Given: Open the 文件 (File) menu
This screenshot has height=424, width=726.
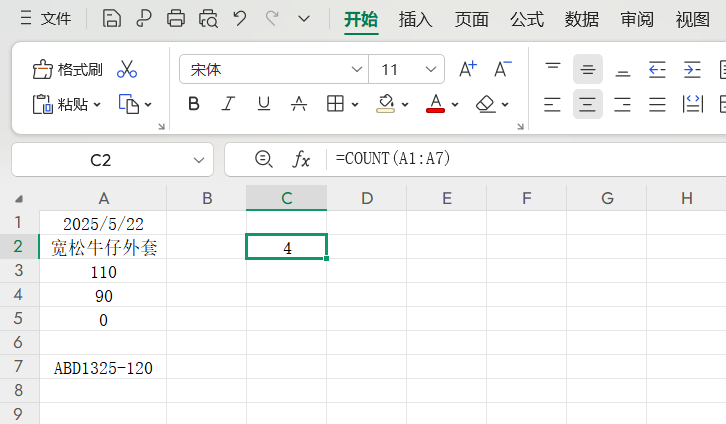Looking at the screenshot, I should pos(46,19).
